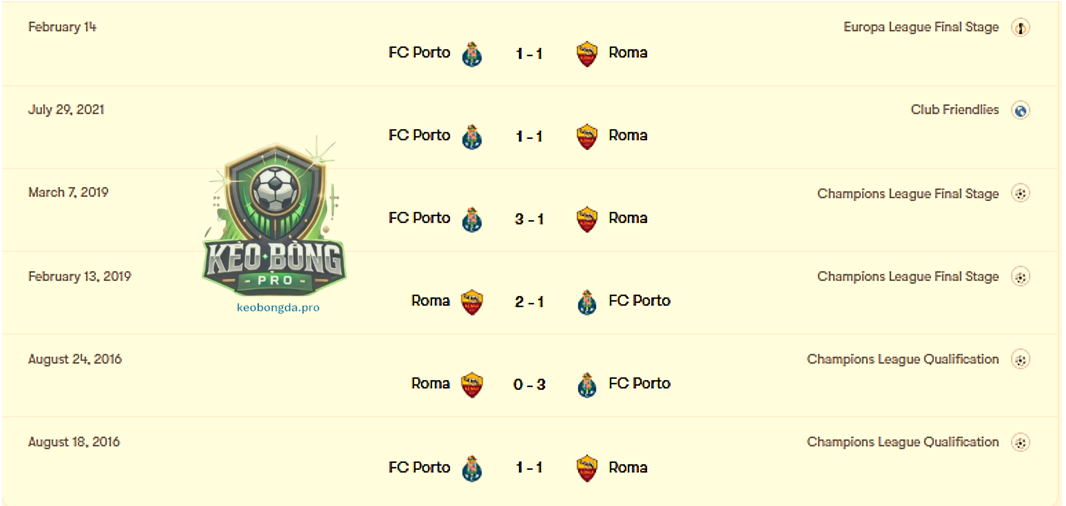Open Champions League Qualification link for August 24, 2016

903,359
